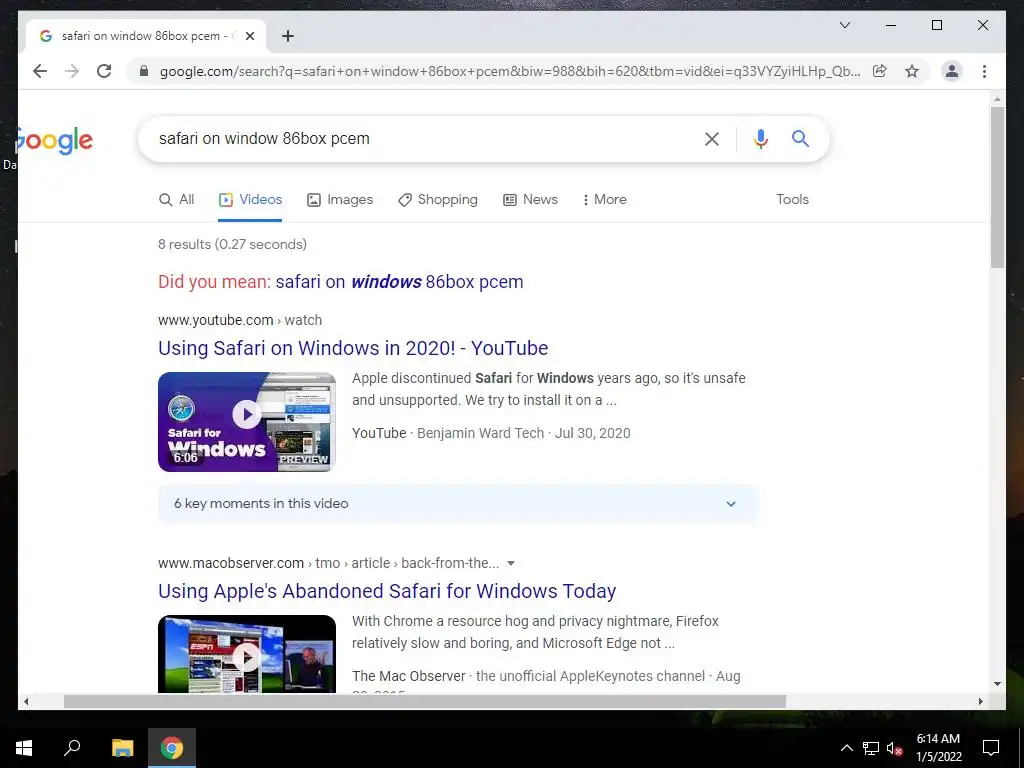Image resolution: width=1024 pixels, height=768 pixels.
Task: Go to the News tab
Action: pos(530,199)
